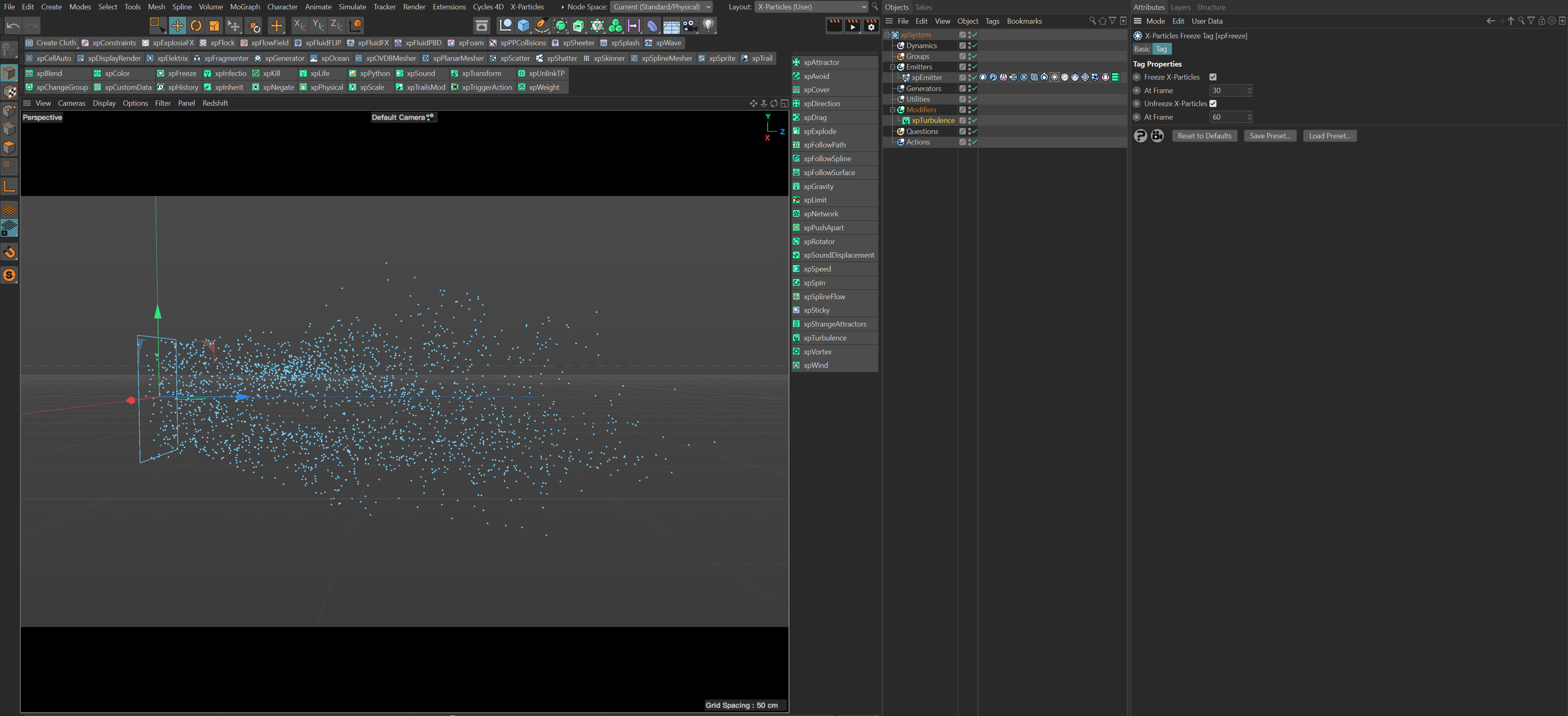Render to Picture Viewer icon
Image resolution: width=1568 pixels, height=716 pixels.
pyautogui.click(x=853, y=26)
